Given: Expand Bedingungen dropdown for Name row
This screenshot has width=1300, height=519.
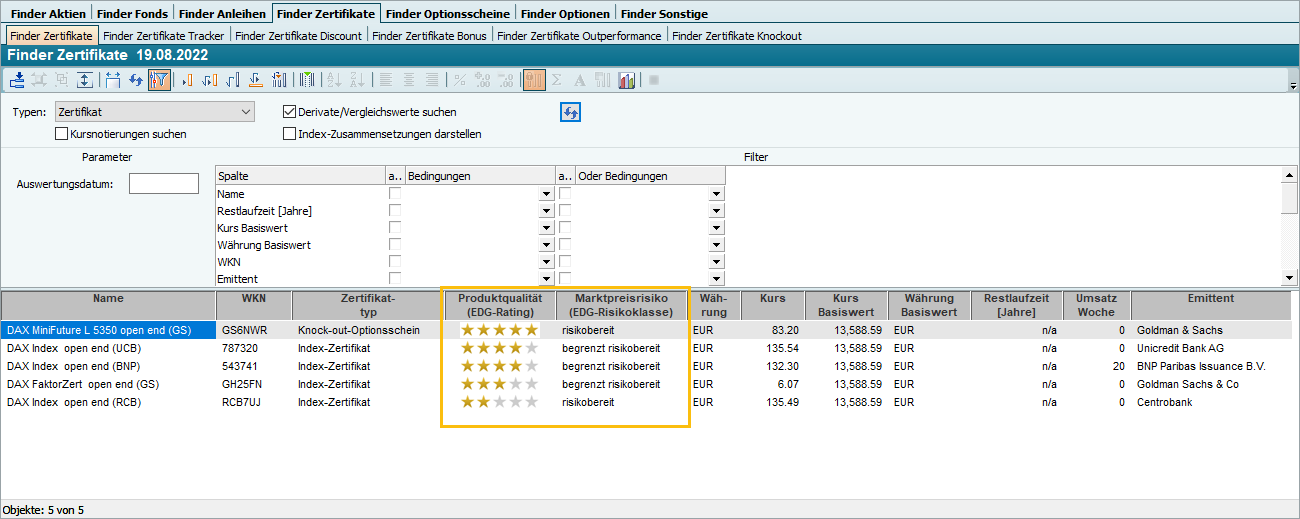Looking at the screenshot, I should [x=546, y=194].
